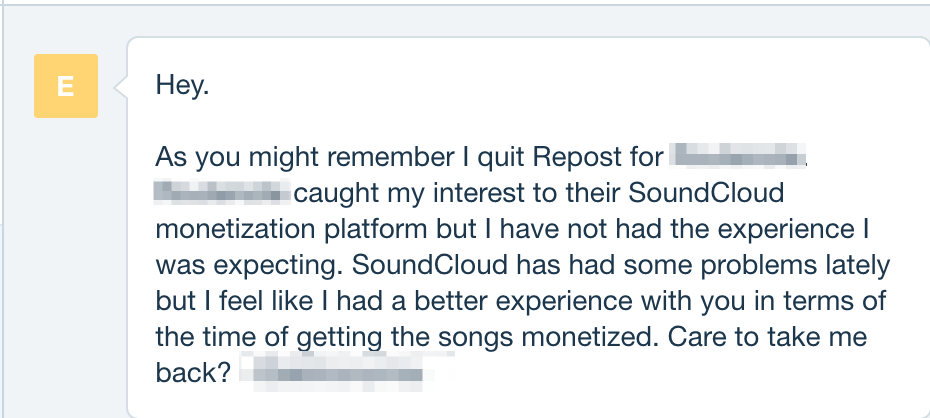The width and height of the screenshot is (930, 418).
Task: Click the phrase "songs monetized."
Action: 549,338
